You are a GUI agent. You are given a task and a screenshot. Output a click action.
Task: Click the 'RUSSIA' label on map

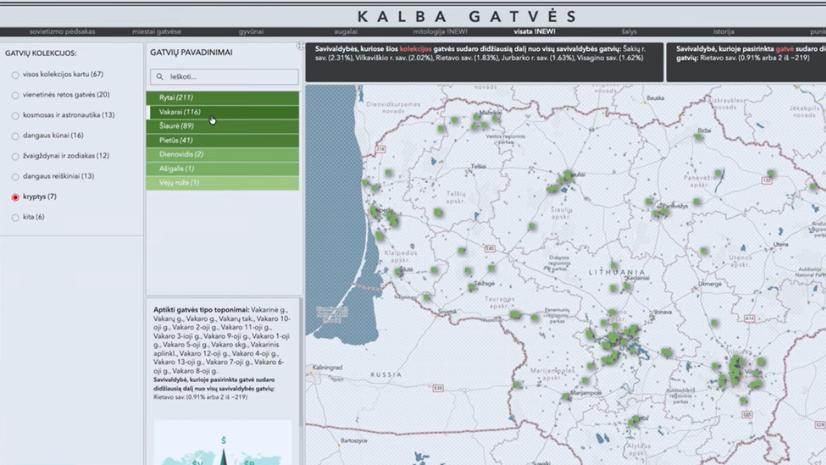(x=386, y=375)
